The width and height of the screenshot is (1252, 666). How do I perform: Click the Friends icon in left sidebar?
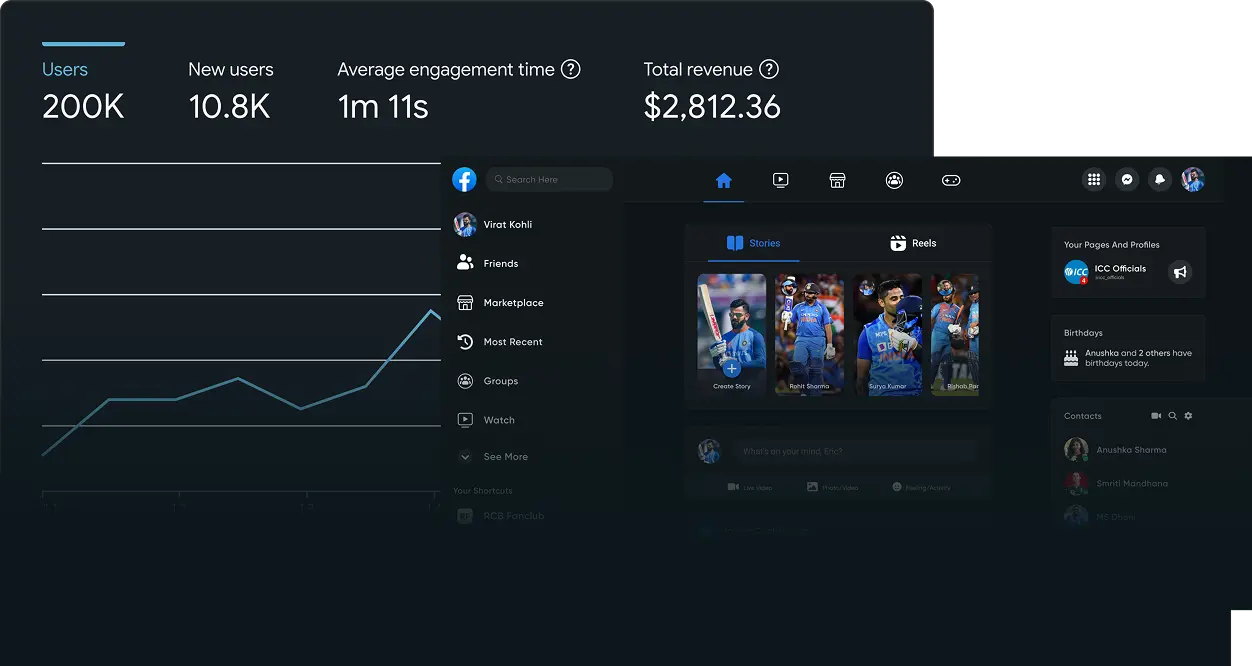coord(465,263)
